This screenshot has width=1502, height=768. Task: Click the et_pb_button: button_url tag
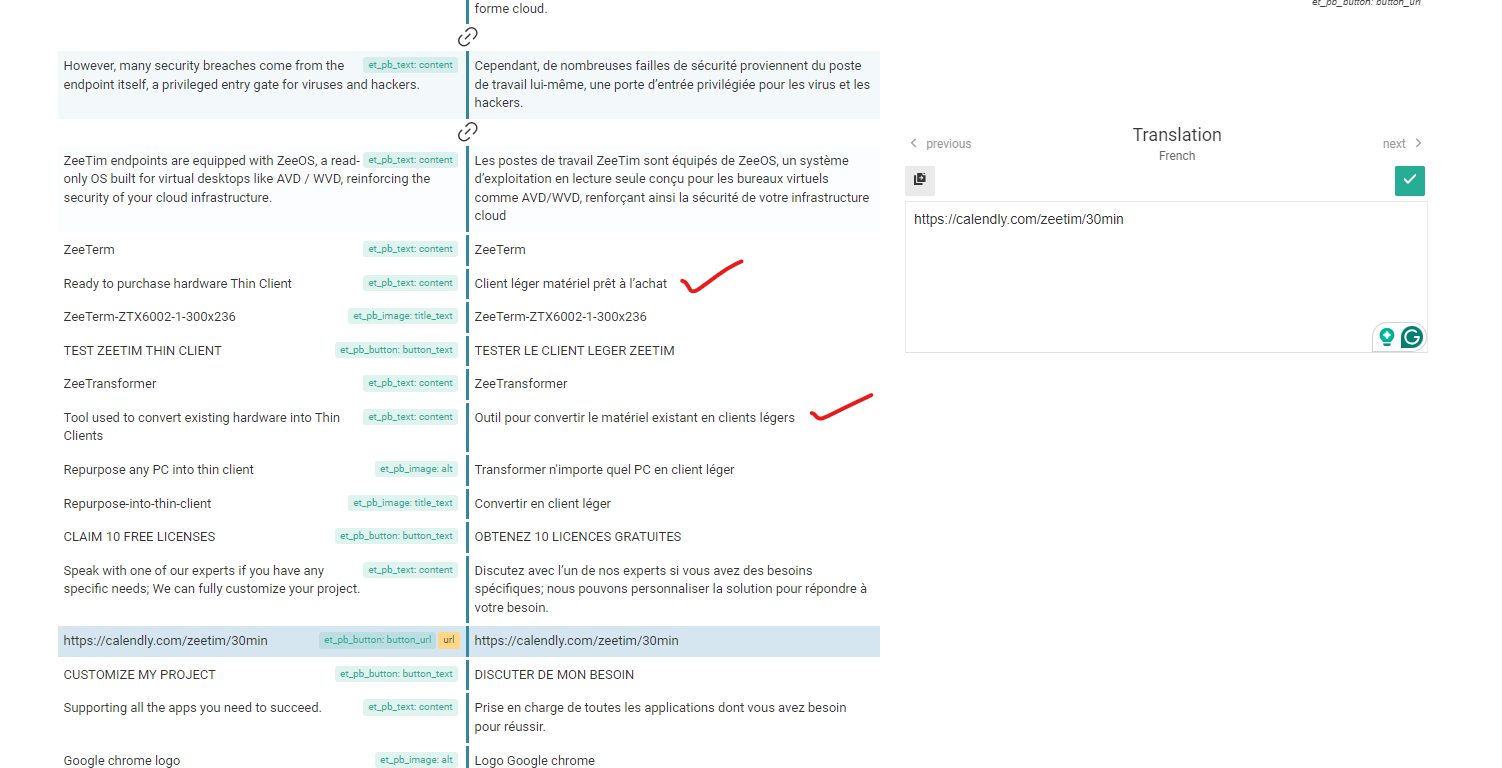point(377,641)
